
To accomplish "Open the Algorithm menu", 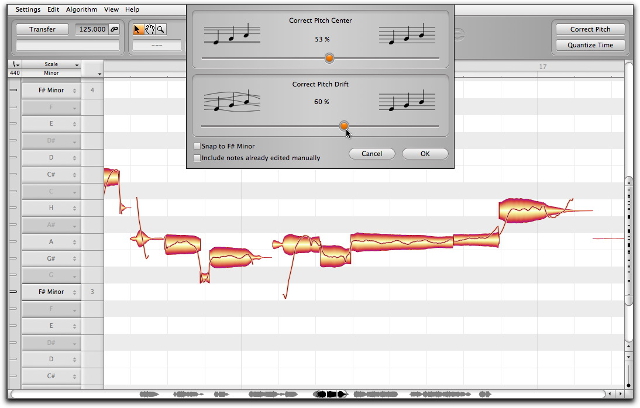I will (x=82, y=9).
